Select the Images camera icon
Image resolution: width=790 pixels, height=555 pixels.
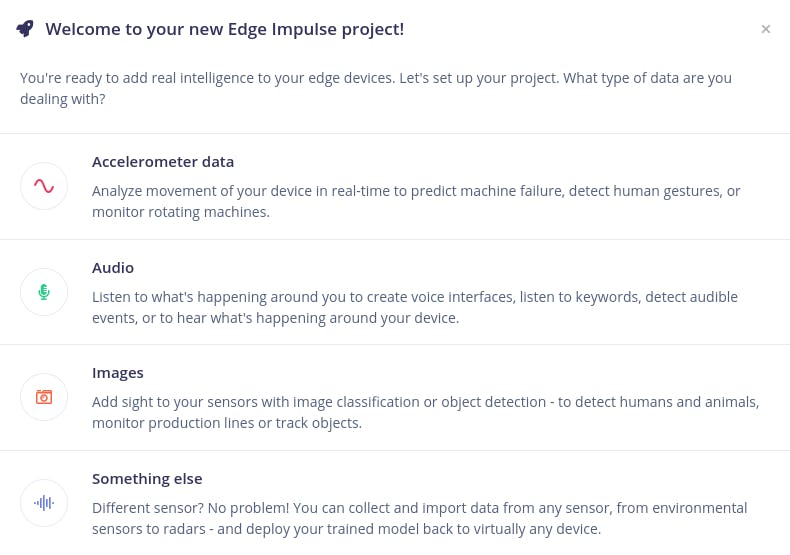pyautogui.click(x=44, y=397)
